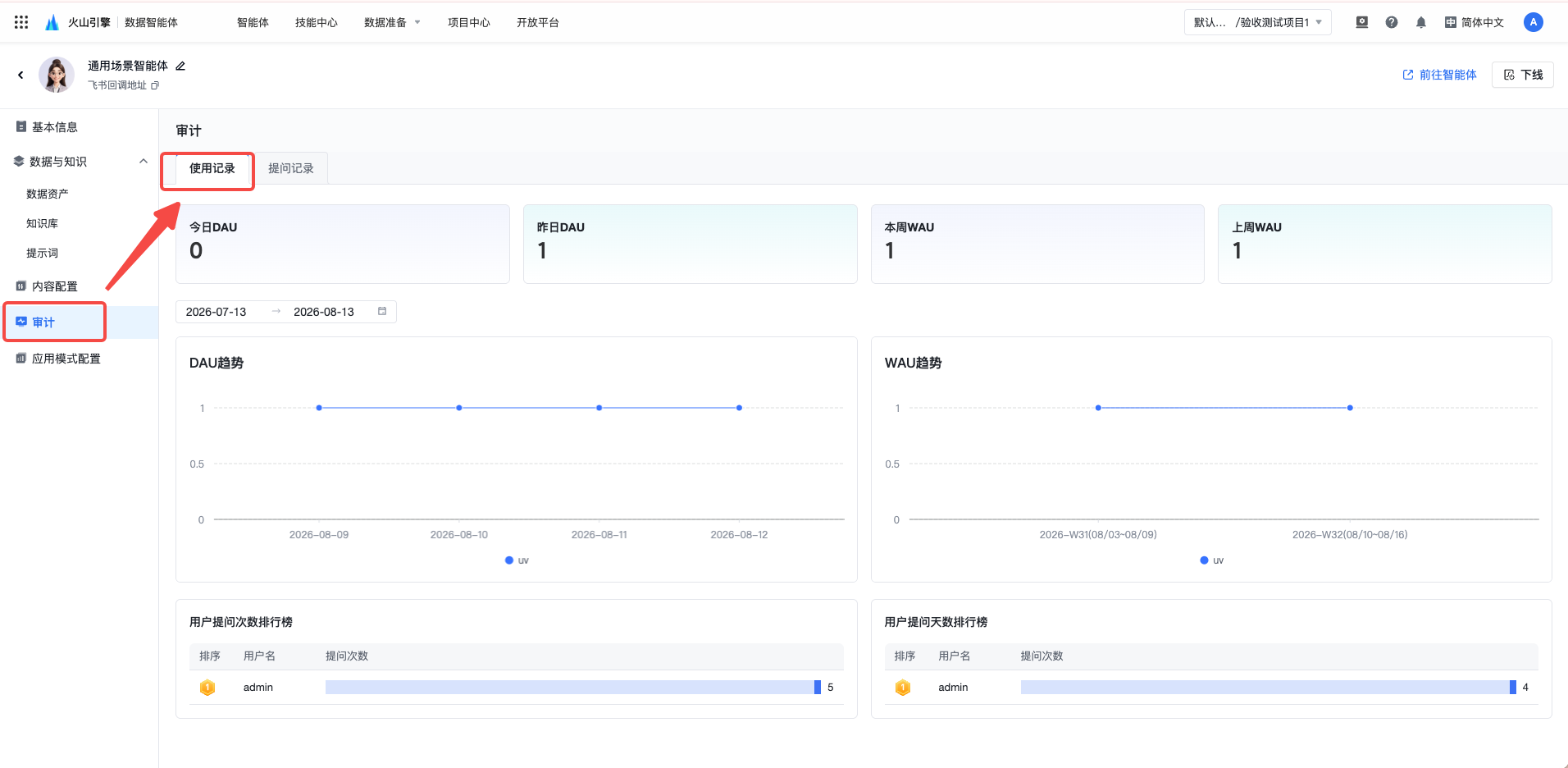Click the end date 2026-08-13 field
Viewport: 1568px width, 768px height.
(324, 312)
